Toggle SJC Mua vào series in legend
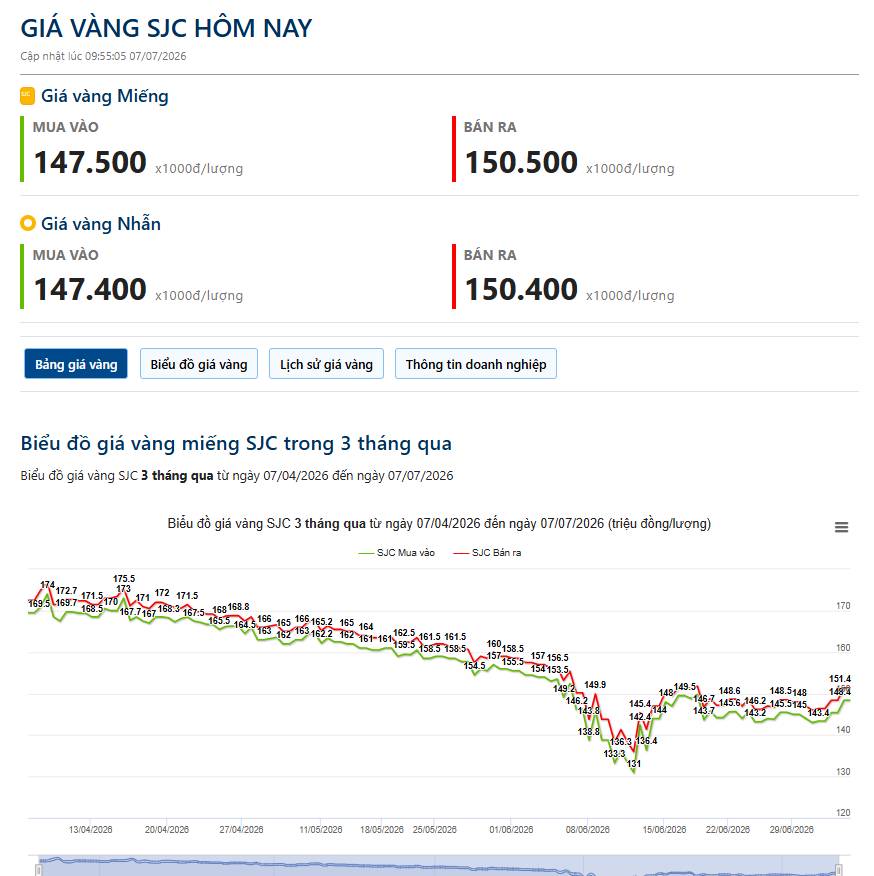 coord(396,553)
